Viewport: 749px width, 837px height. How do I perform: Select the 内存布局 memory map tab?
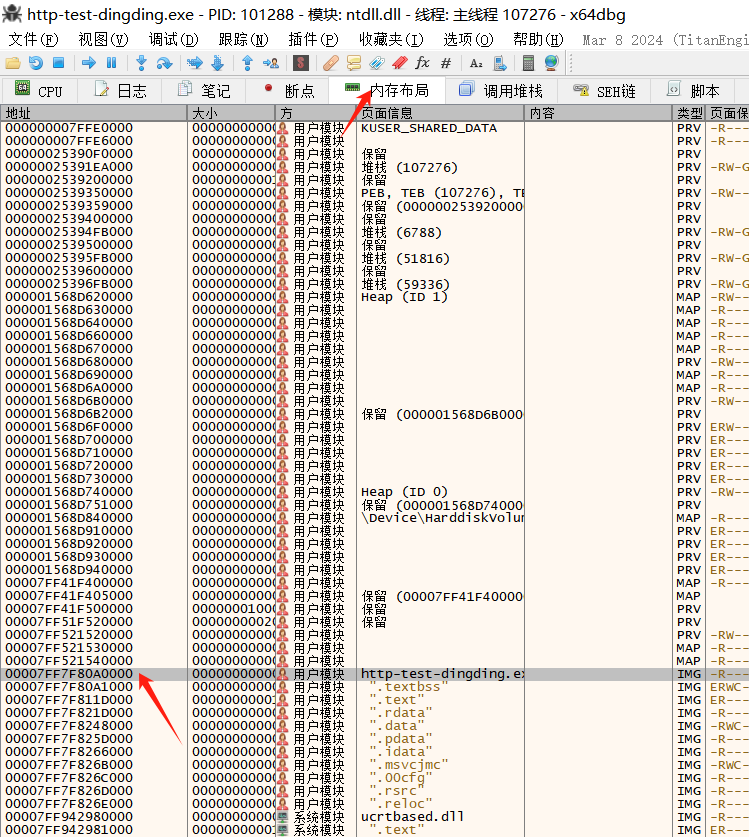tap(387, 90)
